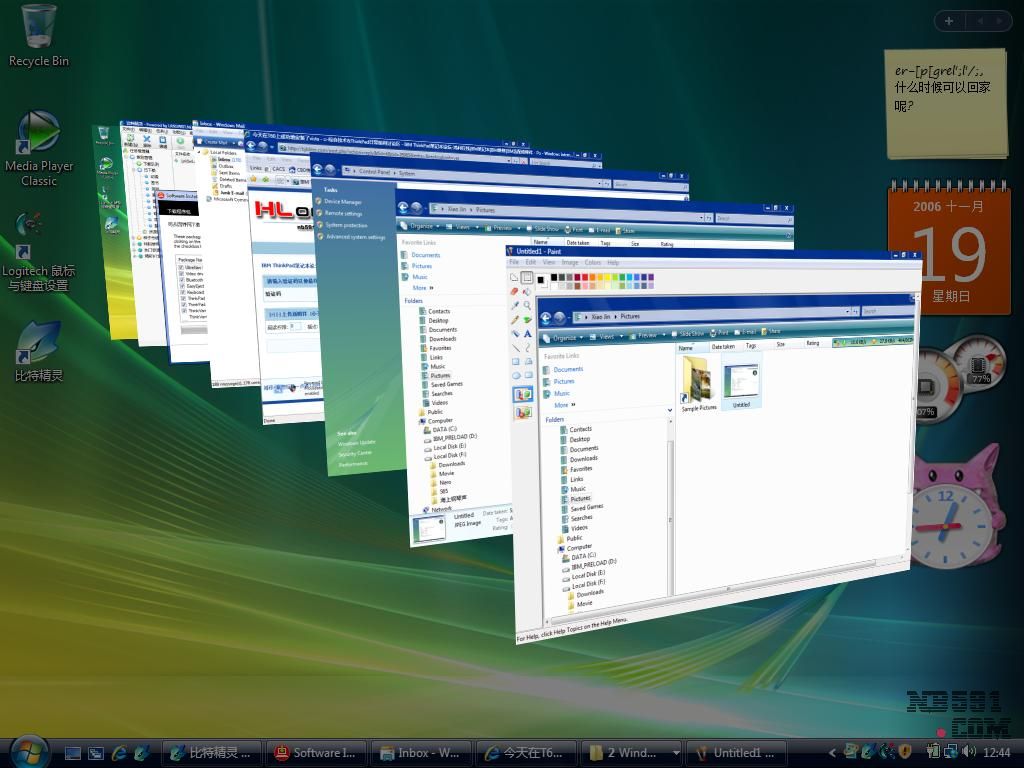Open the Image menu in Paint
1024x768 pixels.
coord(569,263)
